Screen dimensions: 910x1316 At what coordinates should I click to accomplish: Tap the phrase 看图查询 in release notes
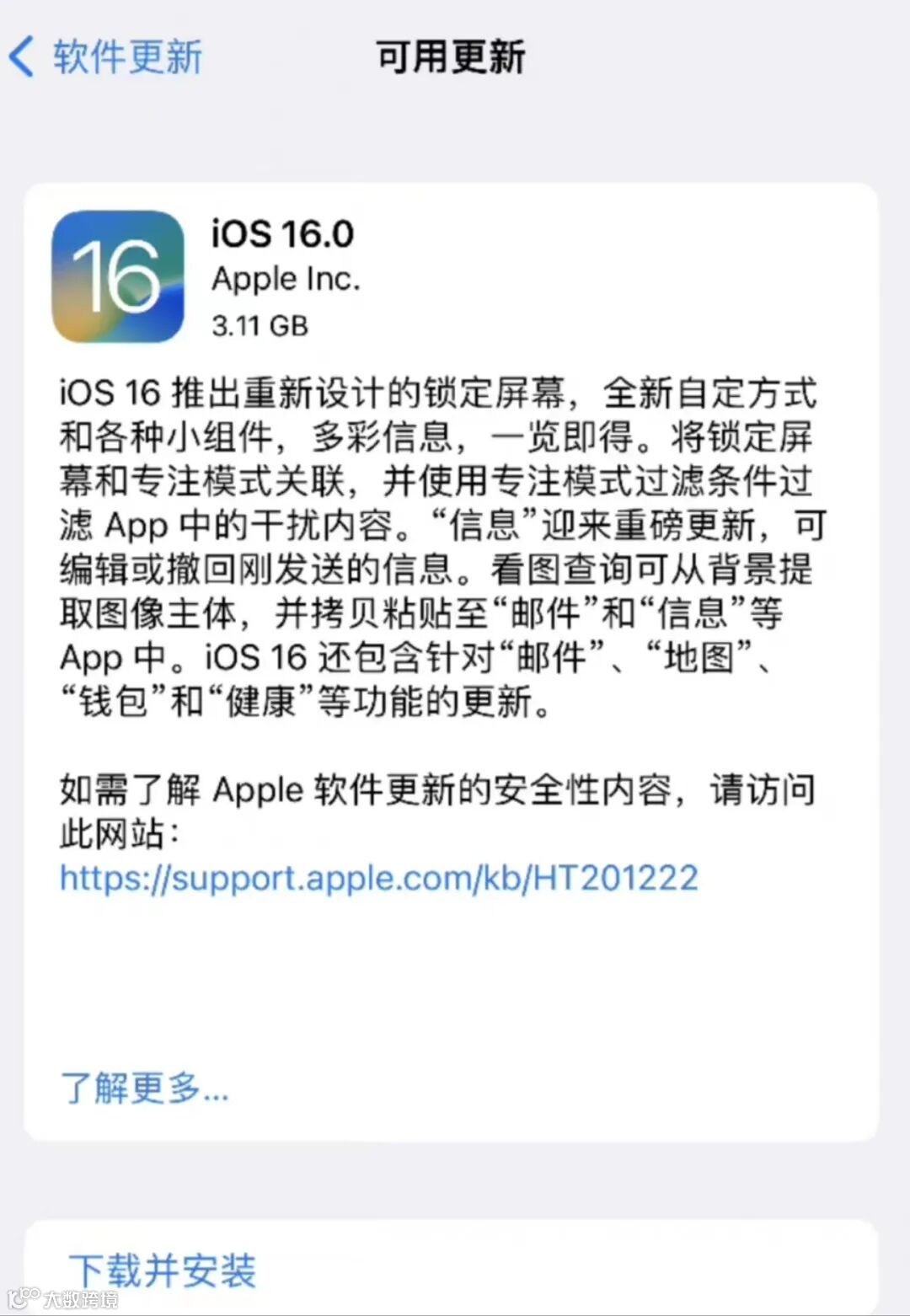pos(562,569)
